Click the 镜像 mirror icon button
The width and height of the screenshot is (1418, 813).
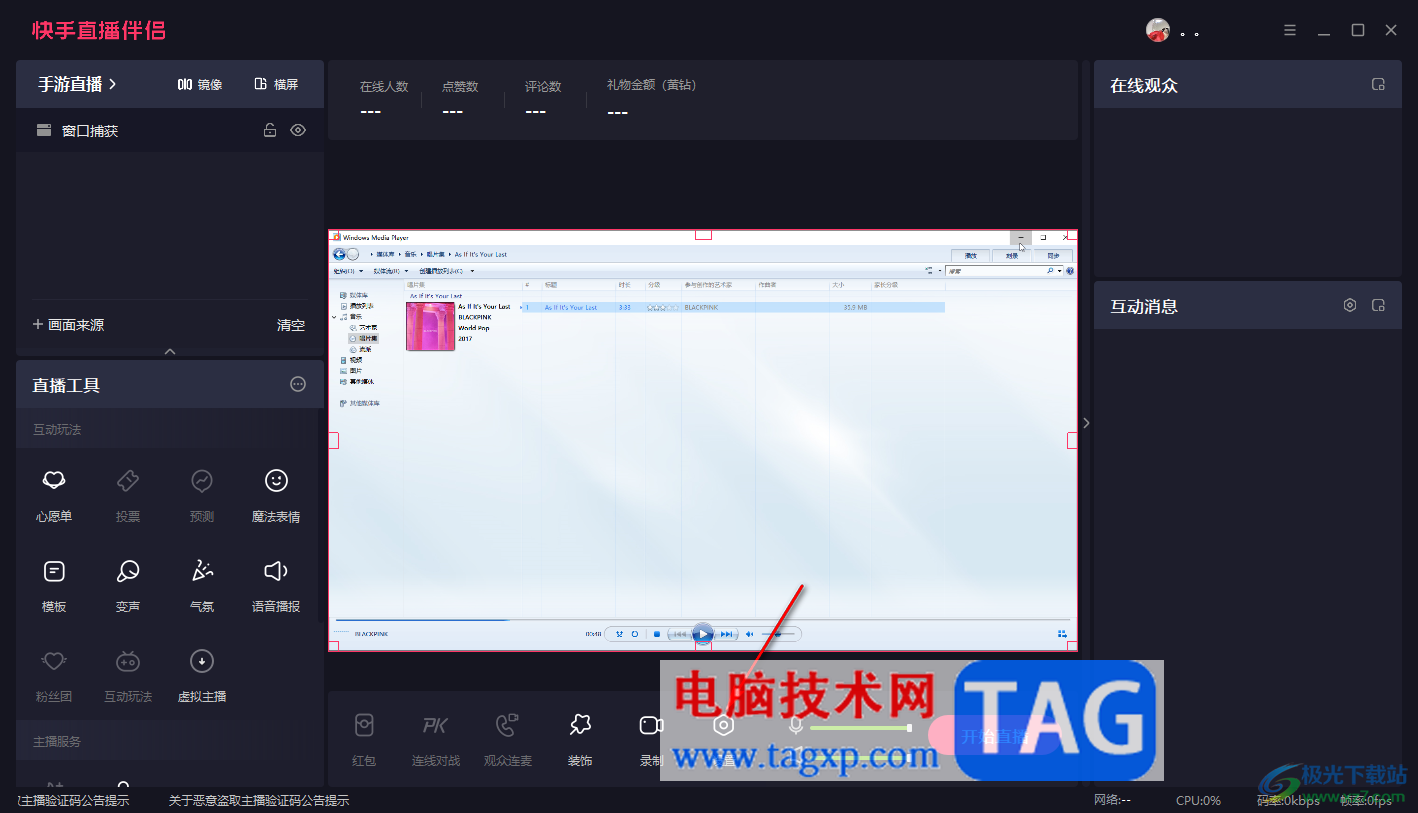pos(200,84)
